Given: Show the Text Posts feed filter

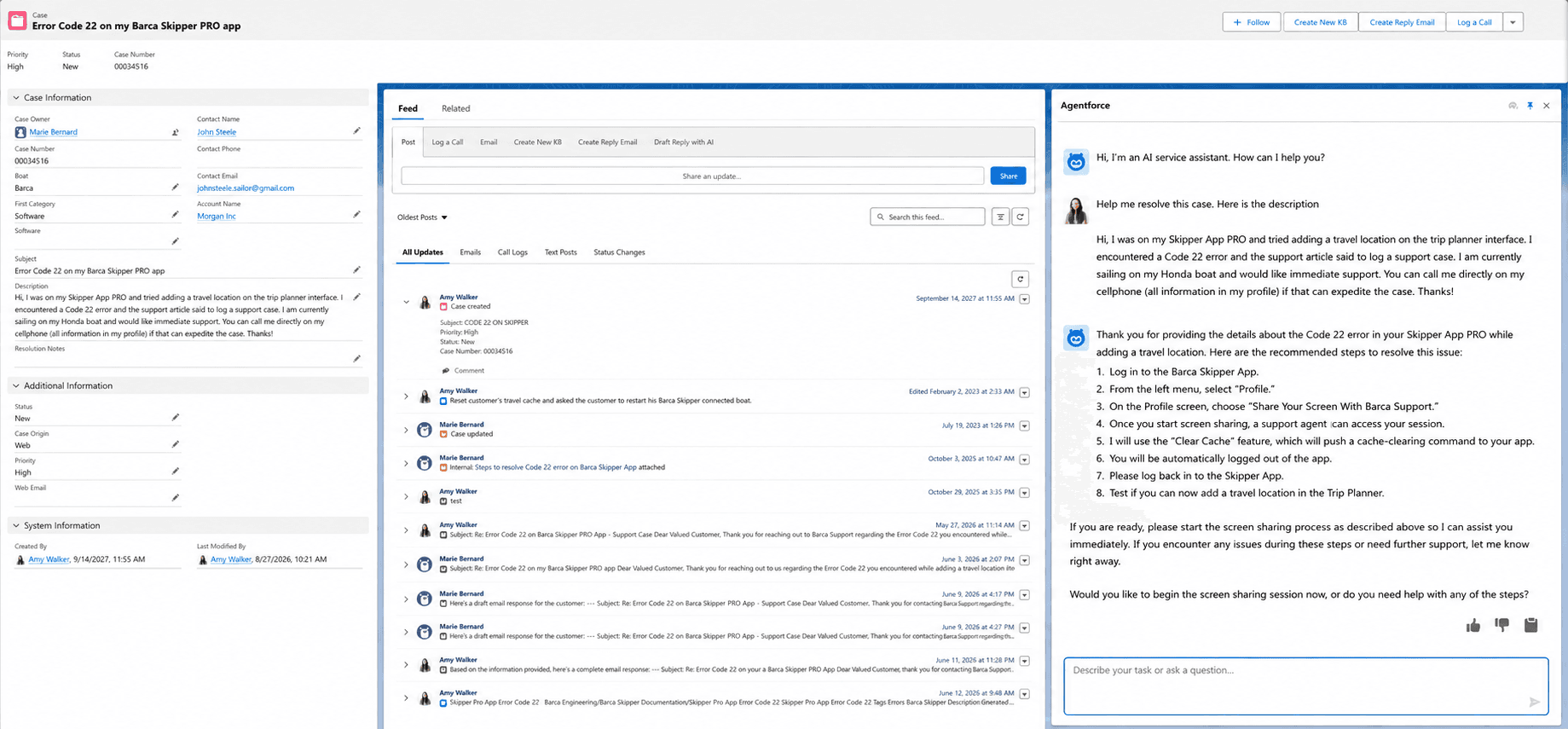Looking at the screenshot, I should (560, 253).
